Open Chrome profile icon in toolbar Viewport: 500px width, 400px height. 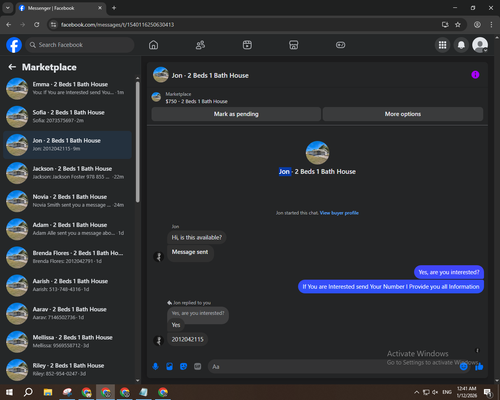pos(477,25)
